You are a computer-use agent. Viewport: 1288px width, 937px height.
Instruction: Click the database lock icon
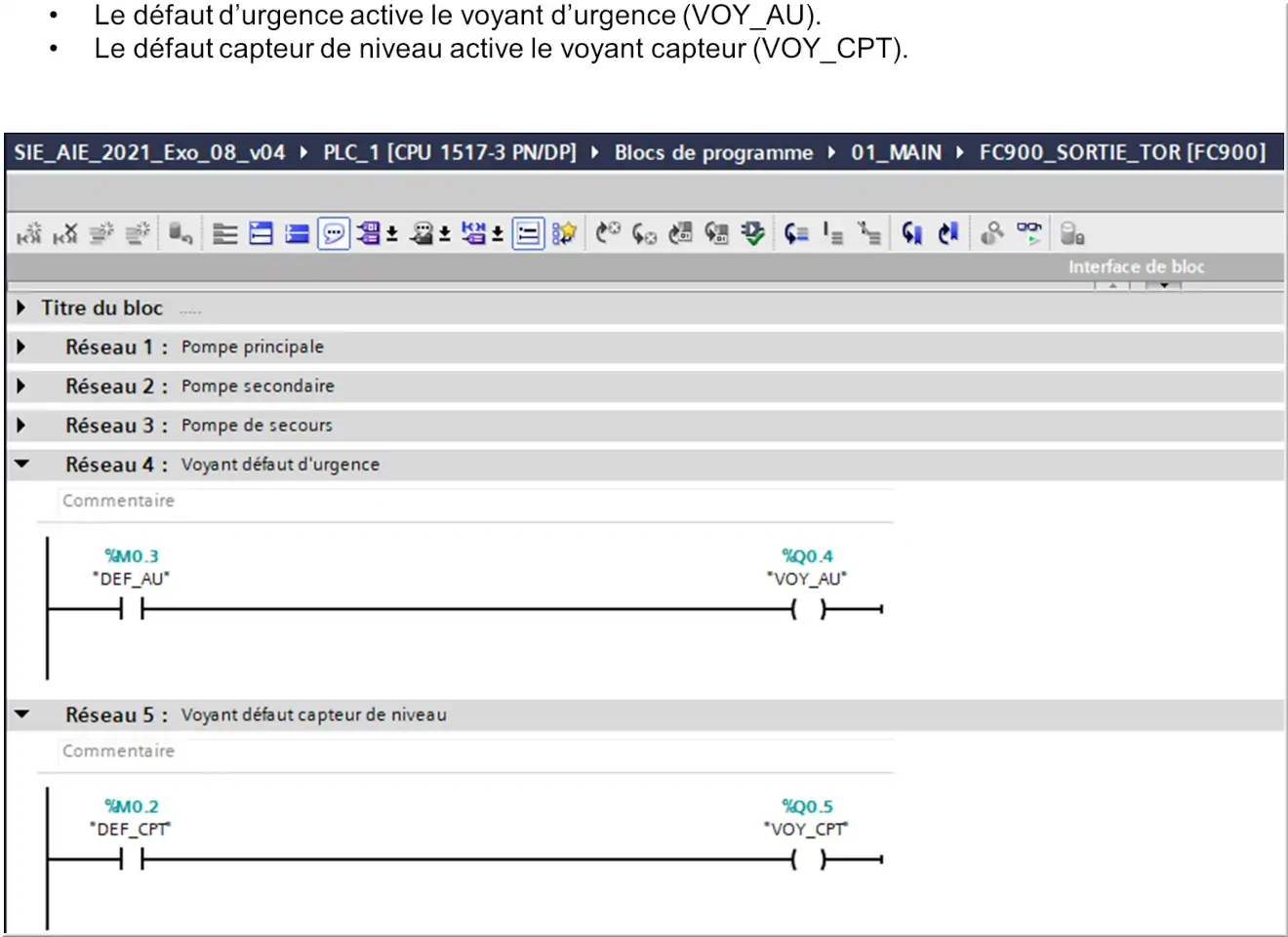pyautogui.click(x=1072, y=233)
